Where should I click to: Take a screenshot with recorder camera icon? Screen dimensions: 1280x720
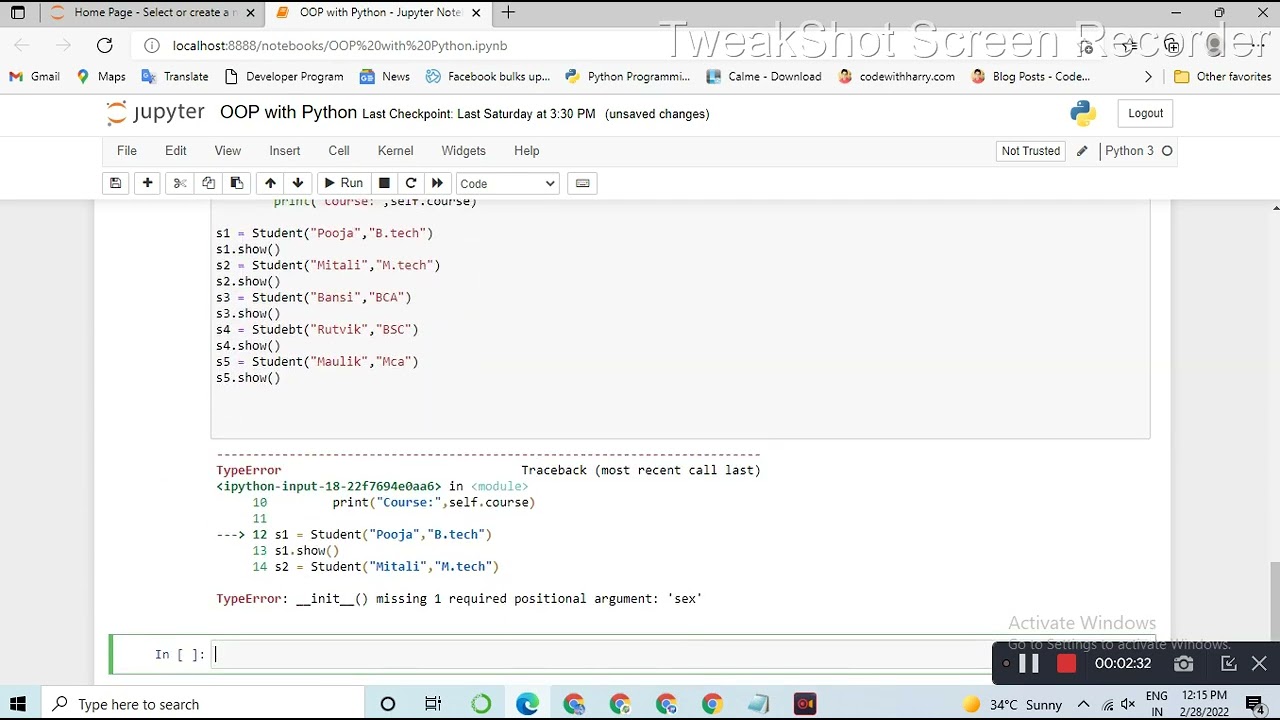(x=1184, y=664)
